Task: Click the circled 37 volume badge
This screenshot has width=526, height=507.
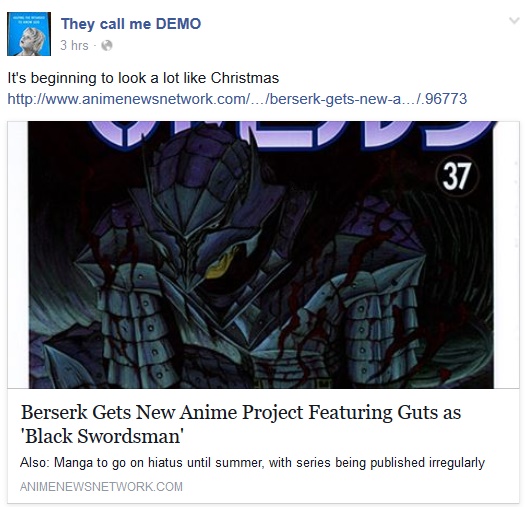Action: coord(457,176)
